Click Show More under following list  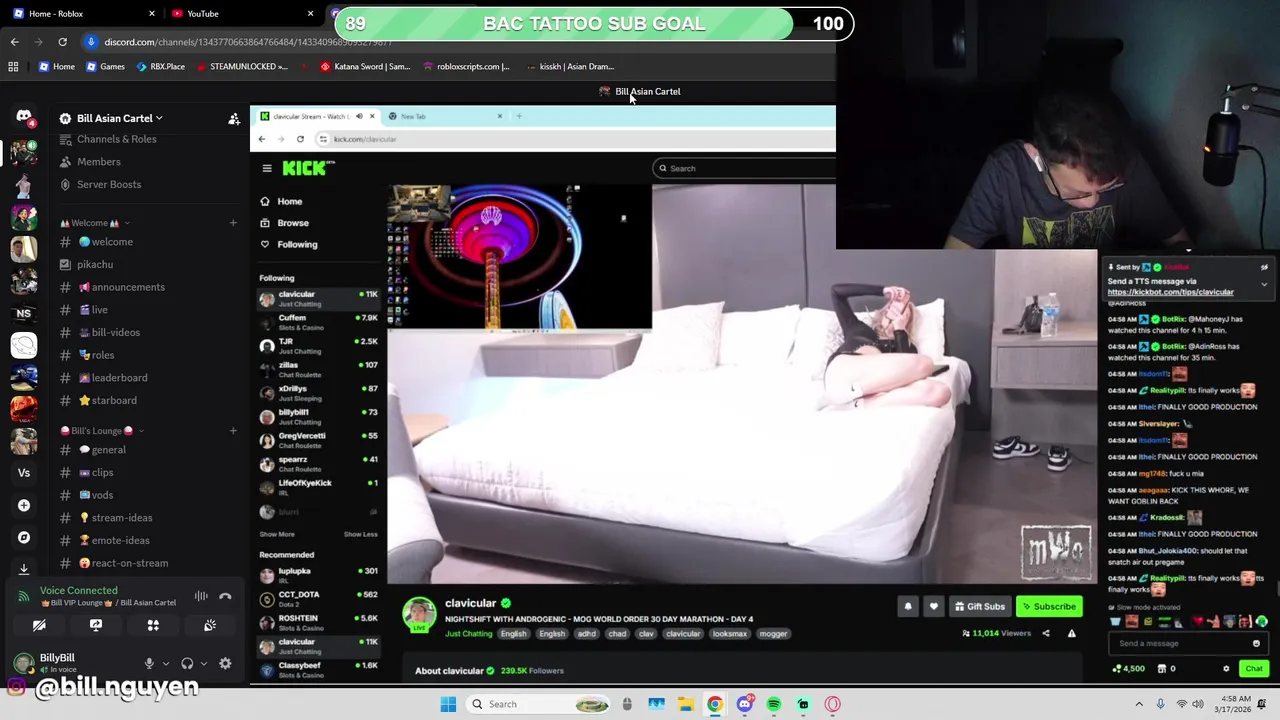pyautogui.click(x=277, y=534)
